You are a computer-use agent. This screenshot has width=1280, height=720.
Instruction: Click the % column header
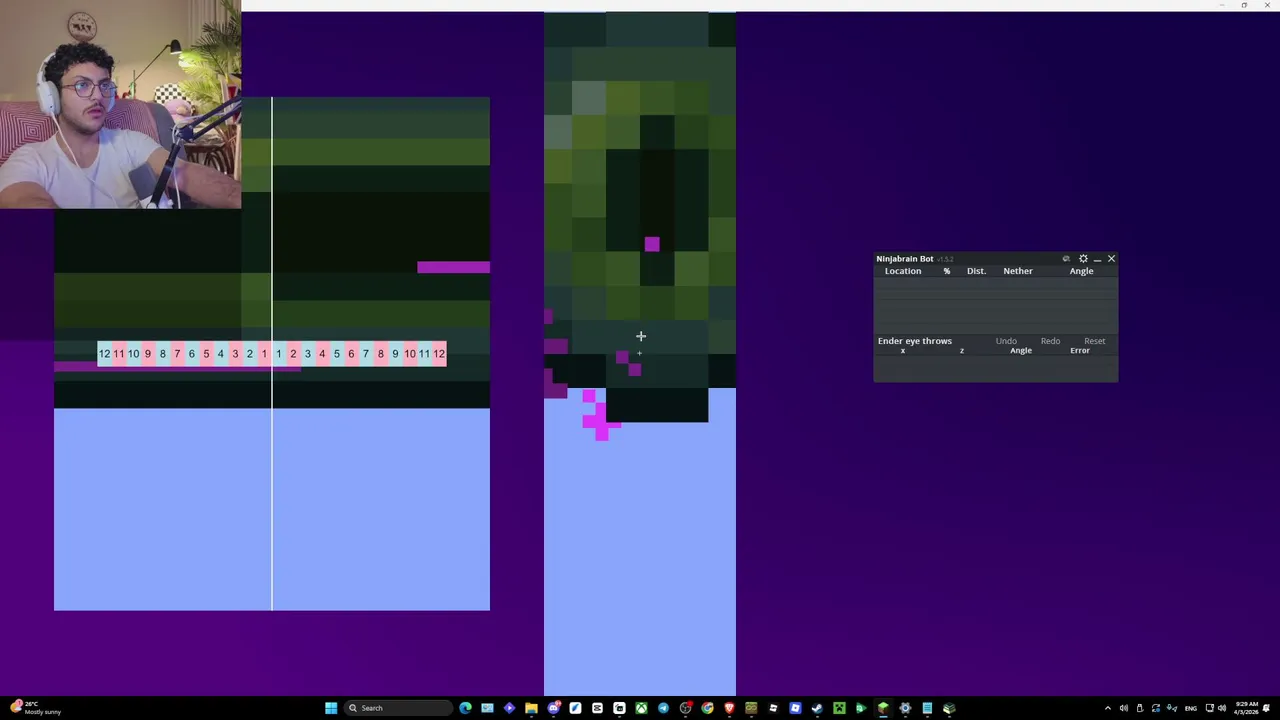pos(947,271)
